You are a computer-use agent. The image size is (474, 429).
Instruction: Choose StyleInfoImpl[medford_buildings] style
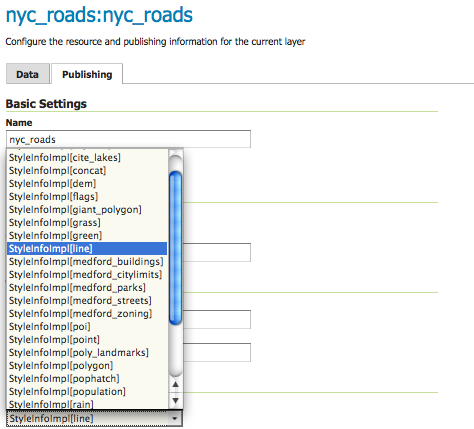coord(87,261)
